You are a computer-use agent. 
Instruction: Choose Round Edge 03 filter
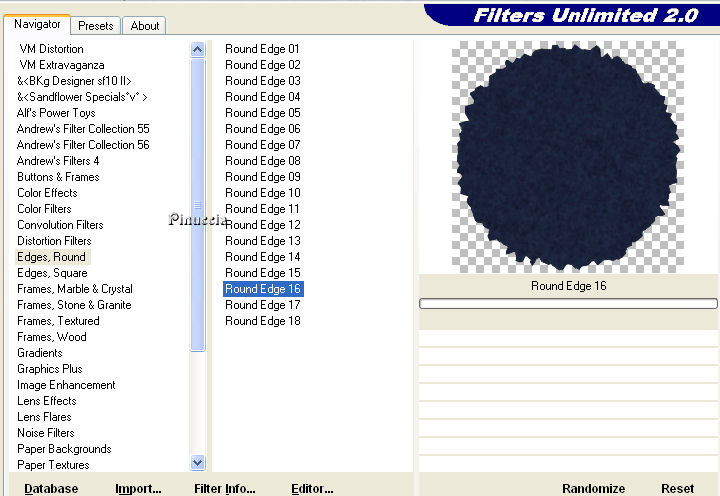[x=263, y=81]
